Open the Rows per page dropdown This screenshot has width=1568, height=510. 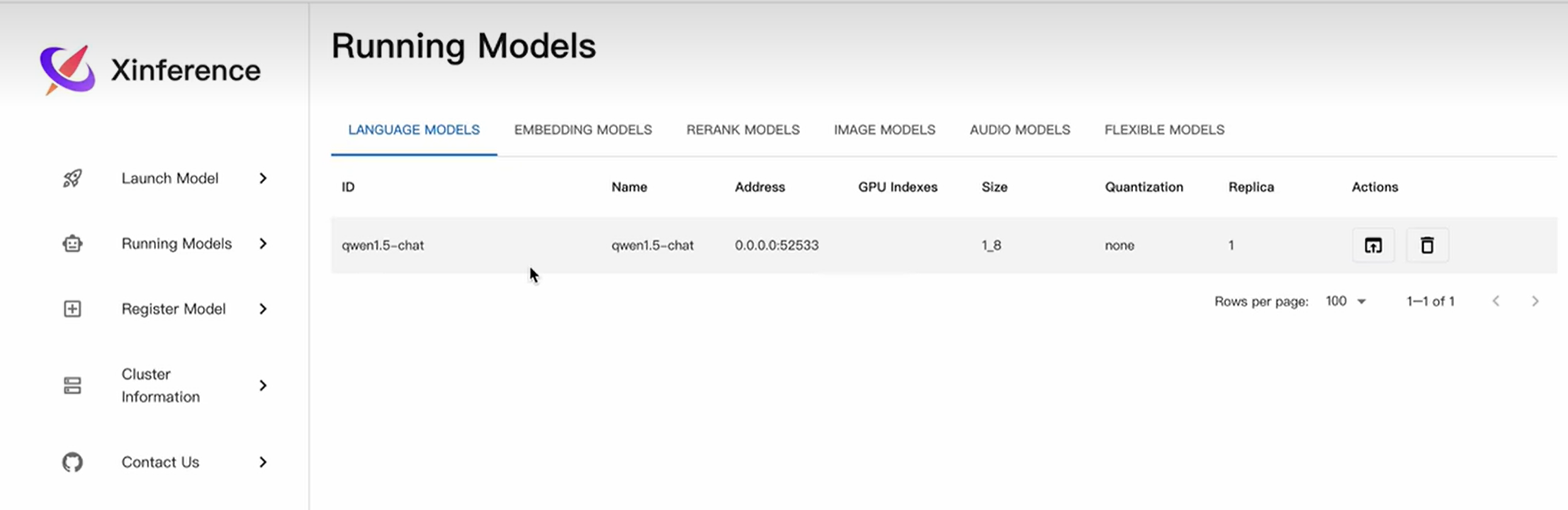click(1346, 301)
